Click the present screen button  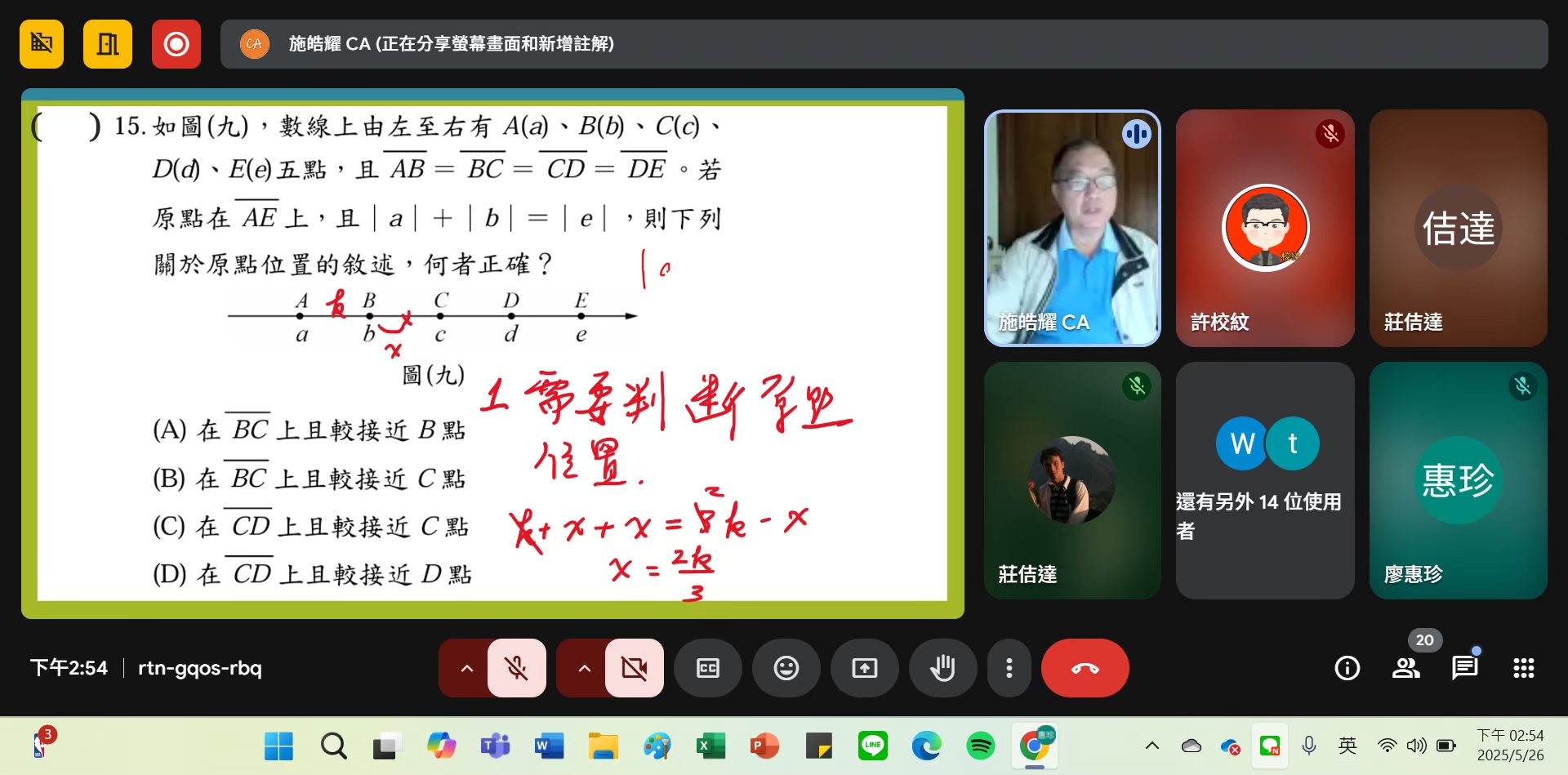[864, 668]
